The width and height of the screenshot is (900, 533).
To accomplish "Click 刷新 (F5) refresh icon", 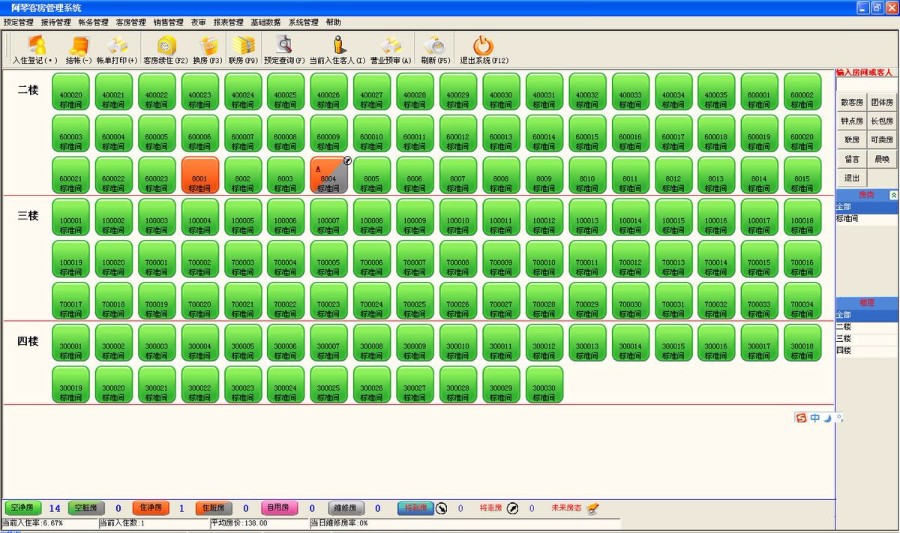I will 436,45.
